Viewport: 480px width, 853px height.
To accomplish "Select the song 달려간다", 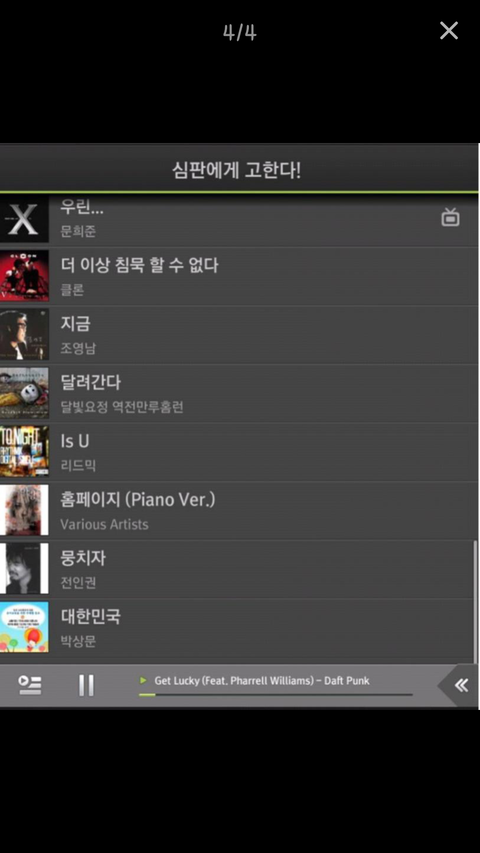I will 239,394.
